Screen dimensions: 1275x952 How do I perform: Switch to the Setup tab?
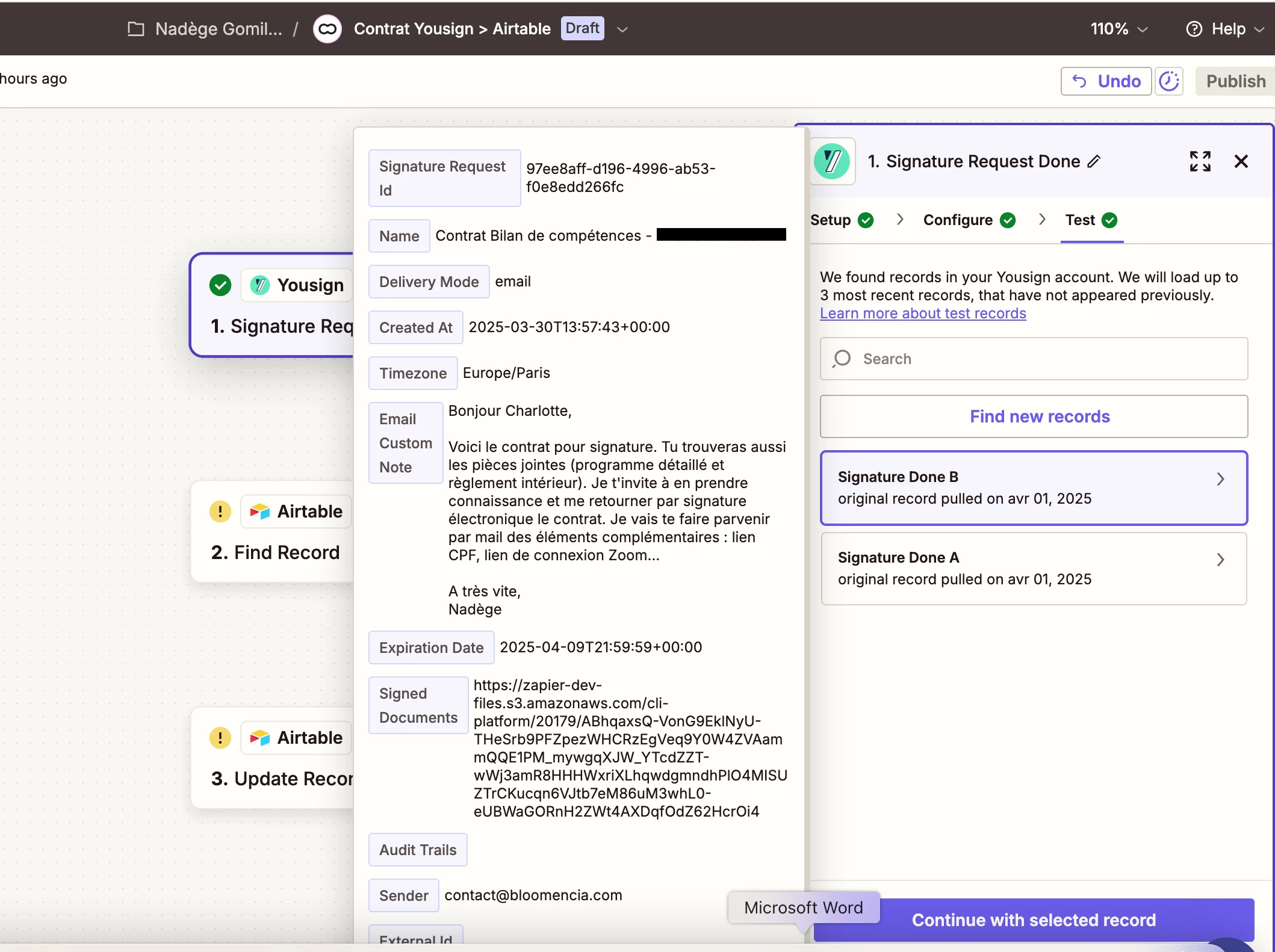(842, 220)
